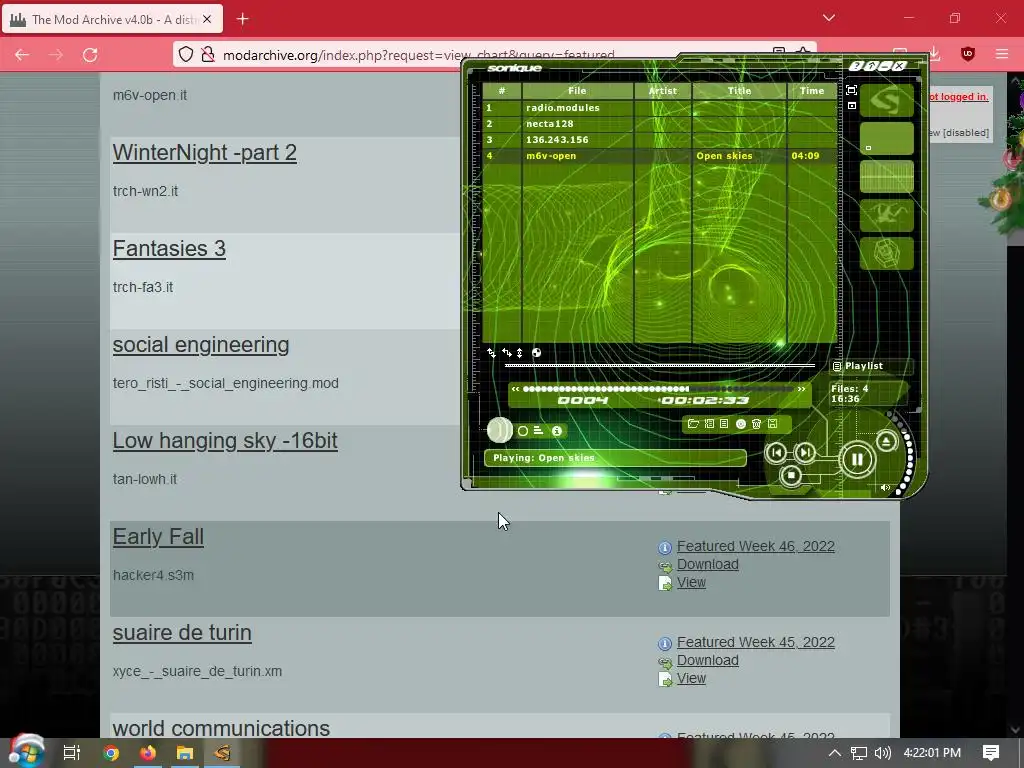Open a new browser tab

[242, 19]
